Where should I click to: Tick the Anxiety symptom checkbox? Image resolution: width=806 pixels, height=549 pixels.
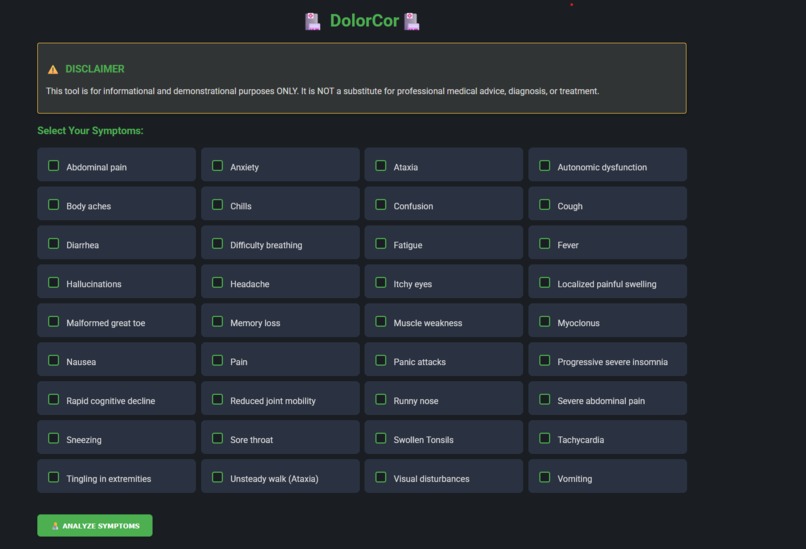pos(217,166)
